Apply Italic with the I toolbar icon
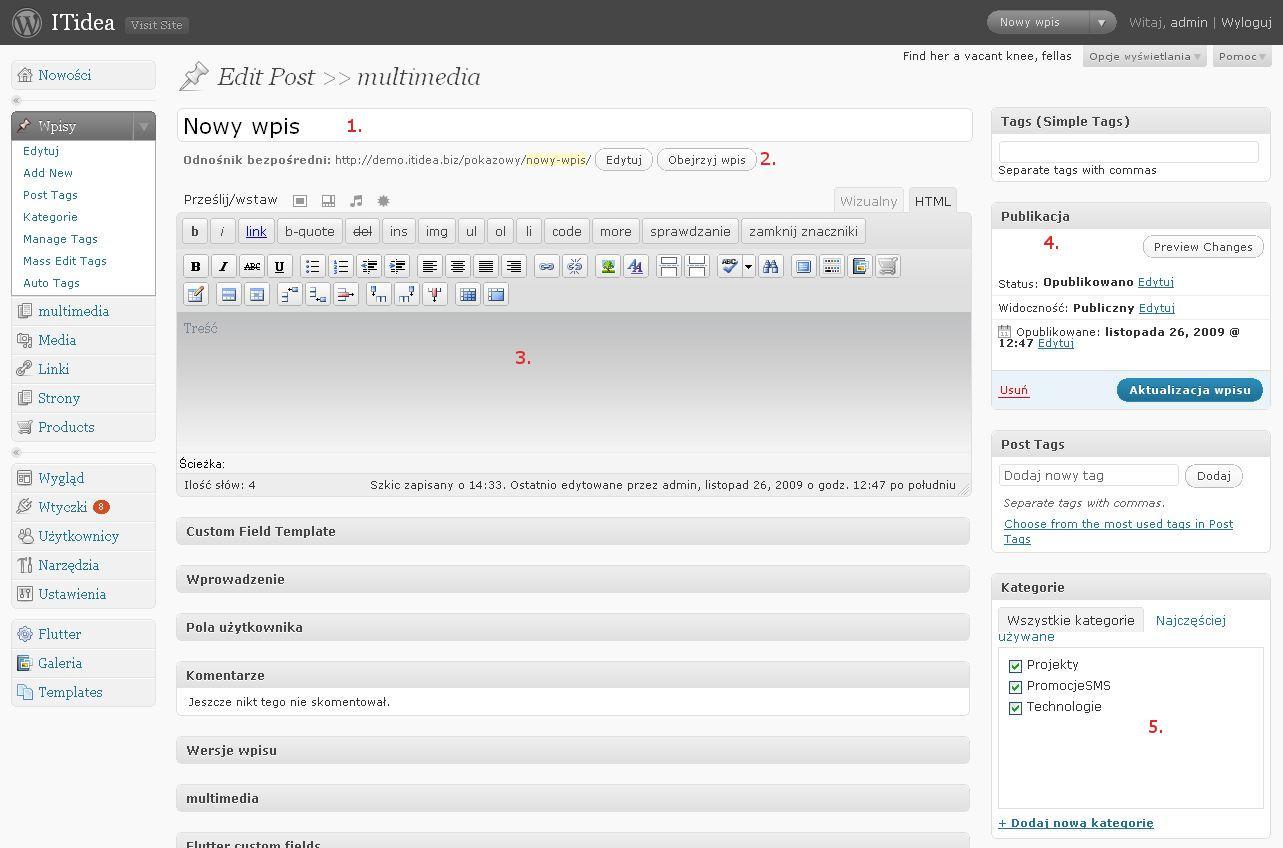The width and height of the screenshot is (1283, 848). click(x=224, y=266)
